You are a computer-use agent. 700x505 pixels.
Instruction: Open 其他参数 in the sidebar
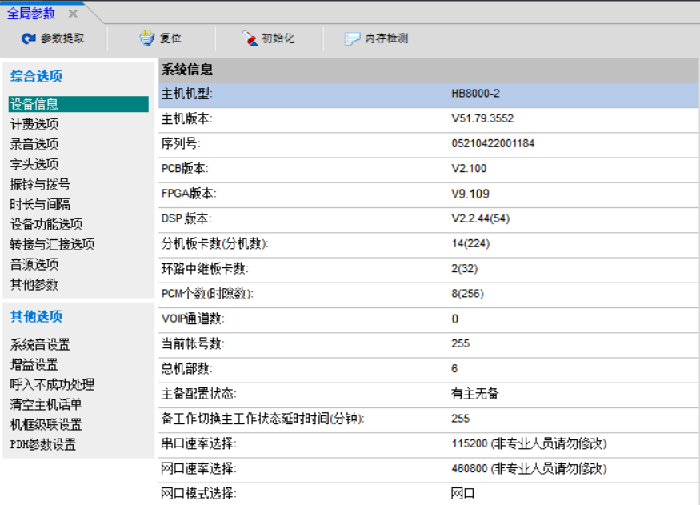34,284
